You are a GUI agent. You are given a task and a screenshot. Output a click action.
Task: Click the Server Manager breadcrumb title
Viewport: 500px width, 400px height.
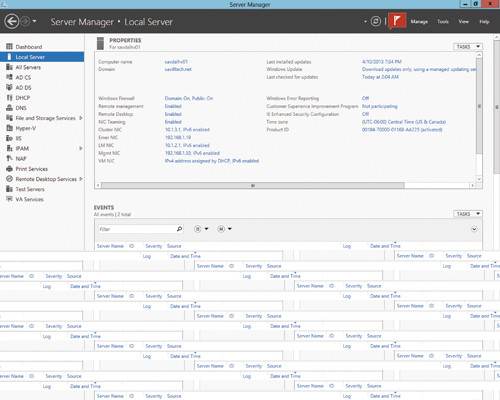point(82,22)
